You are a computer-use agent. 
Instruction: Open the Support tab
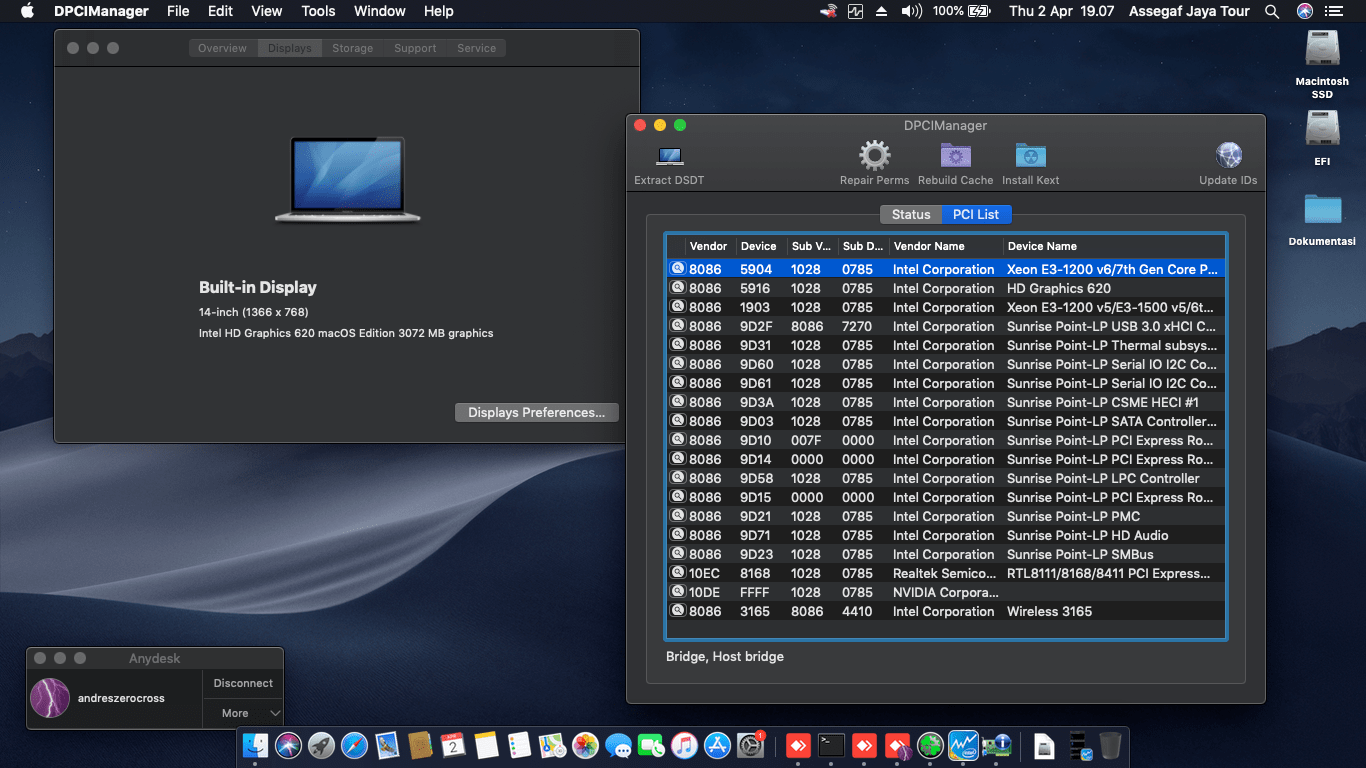[415, 48]
